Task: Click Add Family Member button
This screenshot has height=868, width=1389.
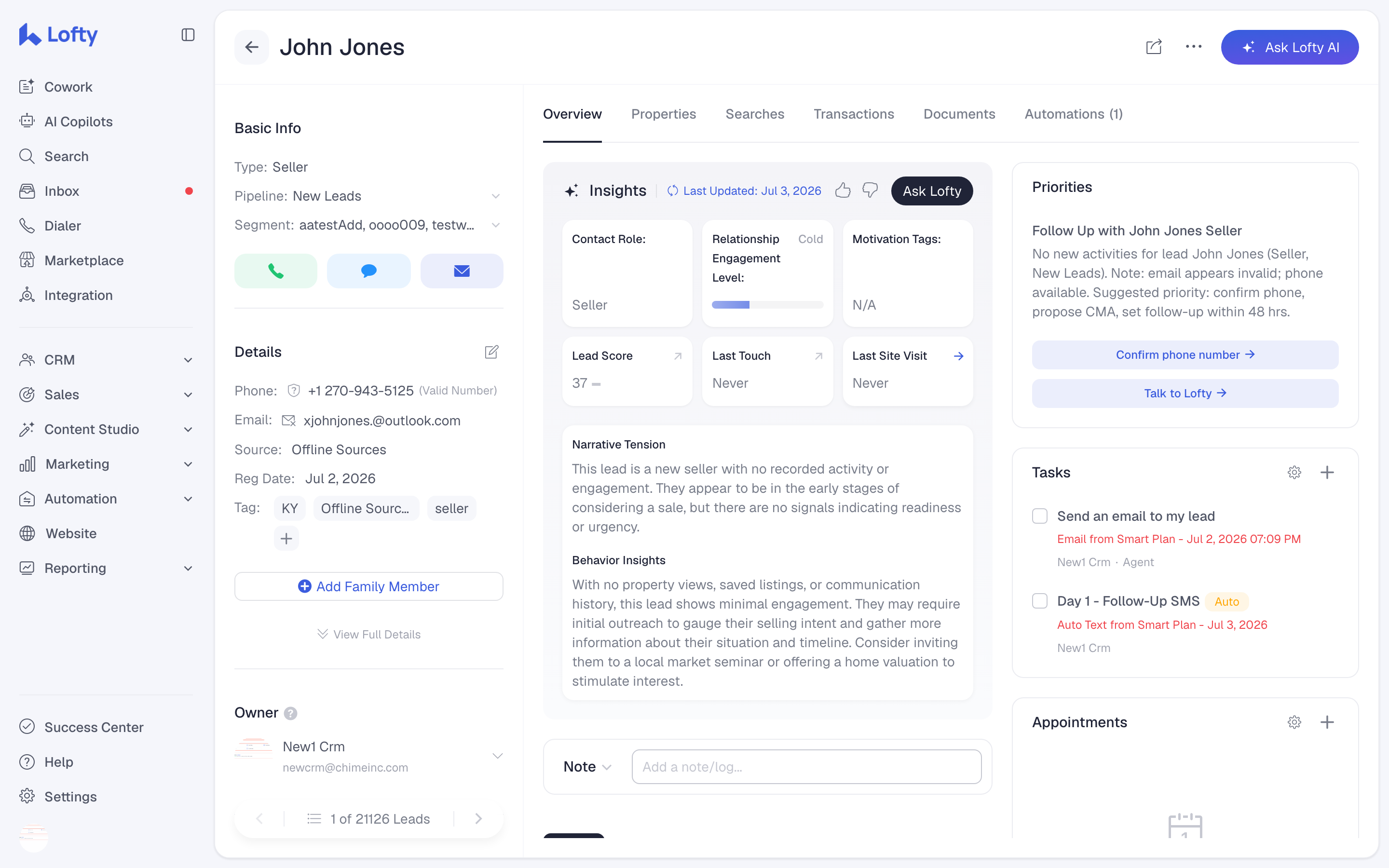Action: (x=368, y=586)
